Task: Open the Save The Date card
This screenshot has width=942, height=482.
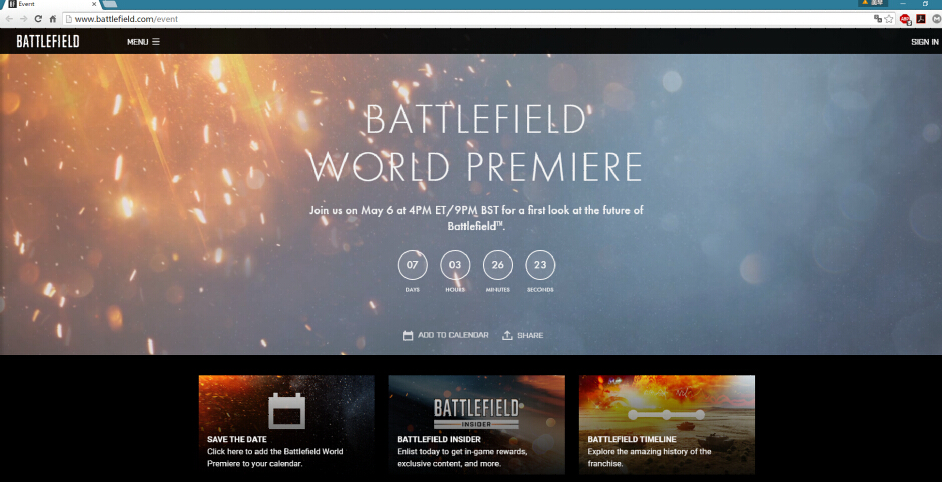Action: pos(287,425)
